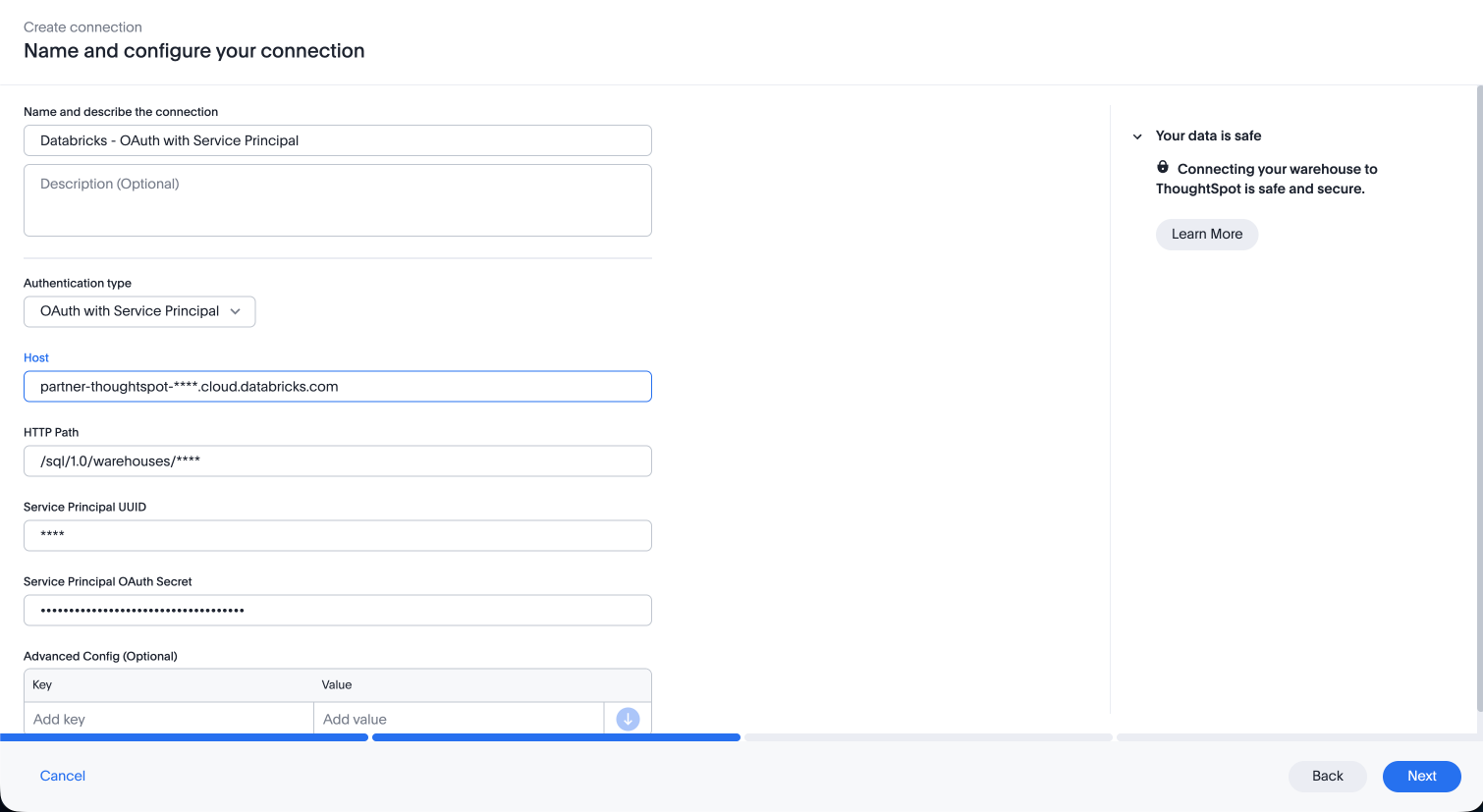Screen dimensions: 1483x812
Task: Click into the Host input field
Action: pos(338,386)
